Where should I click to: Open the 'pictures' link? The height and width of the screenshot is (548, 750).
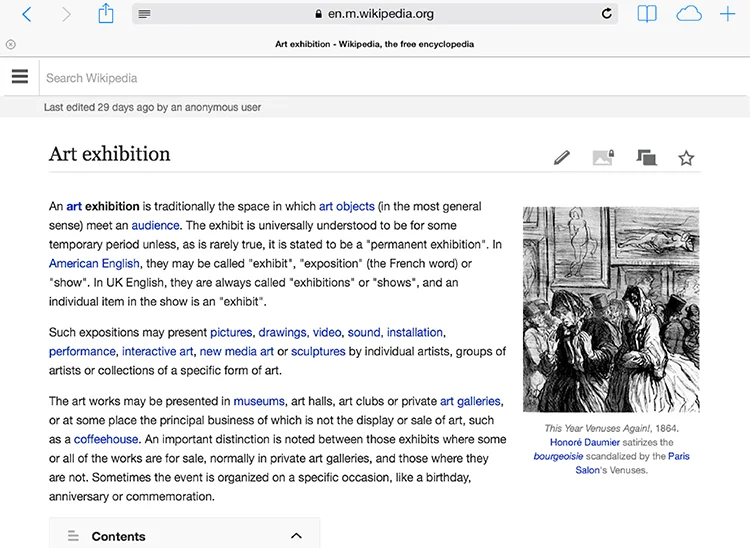231,332
